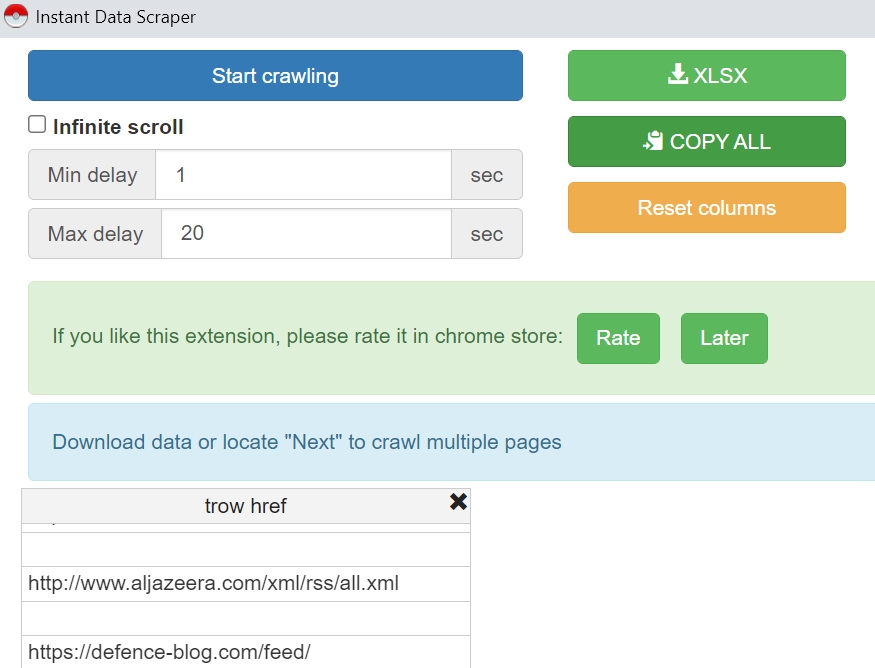Click the Rate button
Viewport: 875px width, 668px height.
tap(618, 338)
